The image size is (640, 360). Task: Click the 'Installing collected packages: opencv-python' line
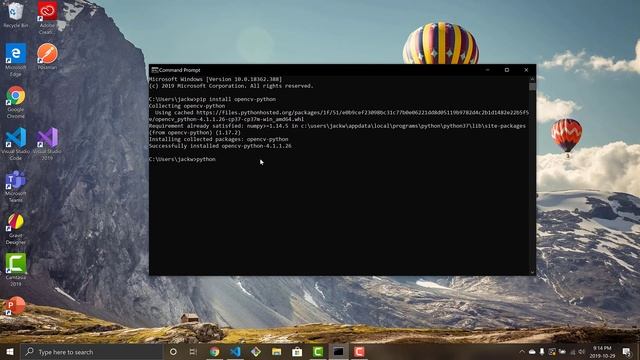219,139
